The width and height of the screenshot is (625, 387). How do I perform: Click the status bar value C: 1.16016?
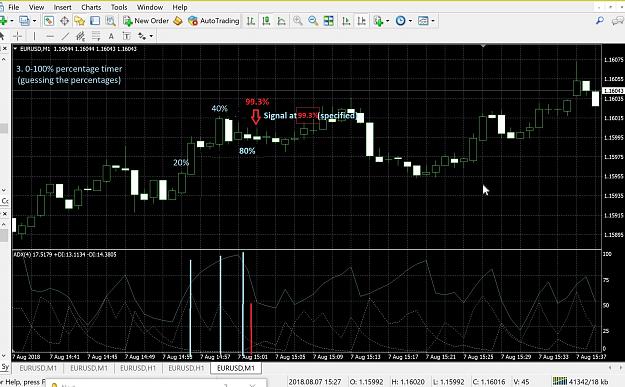click(489, 382)
